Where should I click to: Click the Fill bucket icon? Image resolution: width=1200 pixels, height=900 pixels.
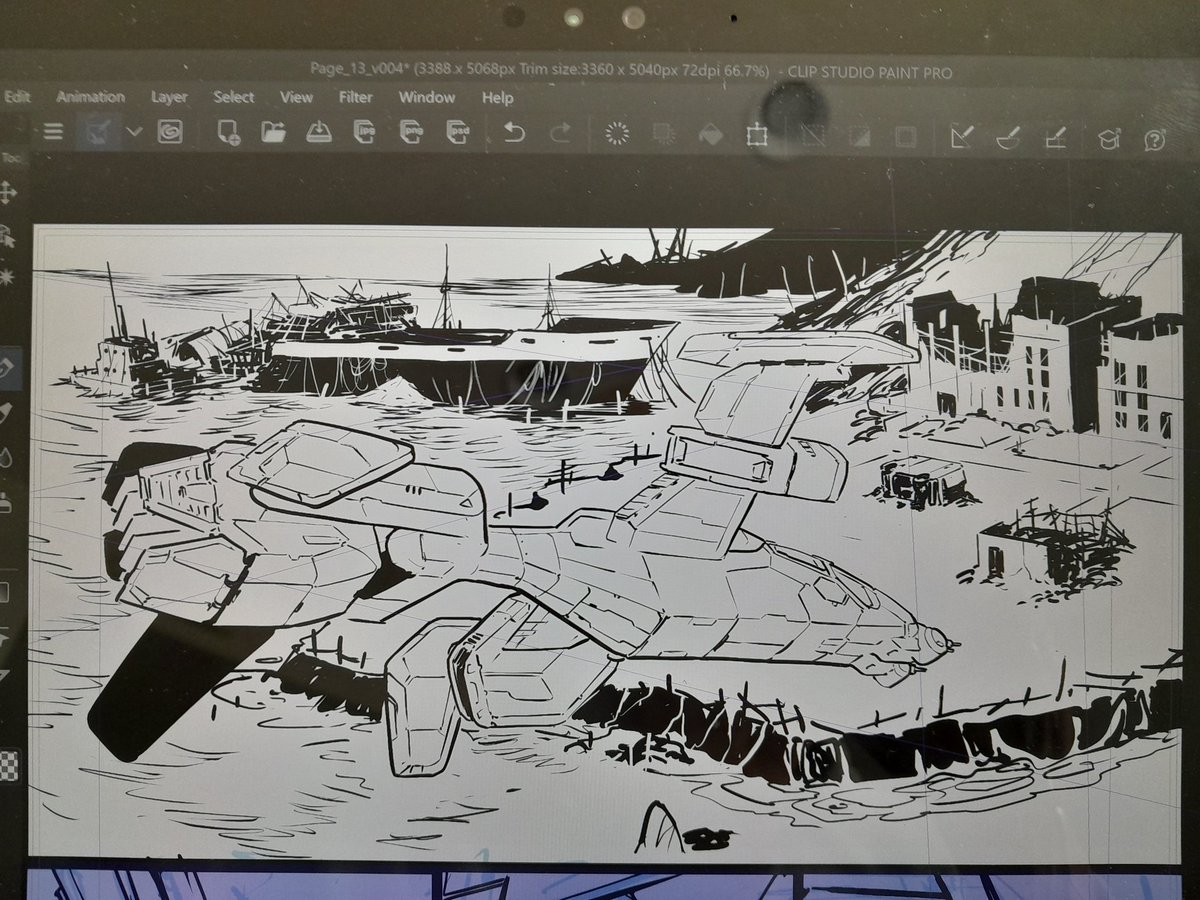coord(710,134)
